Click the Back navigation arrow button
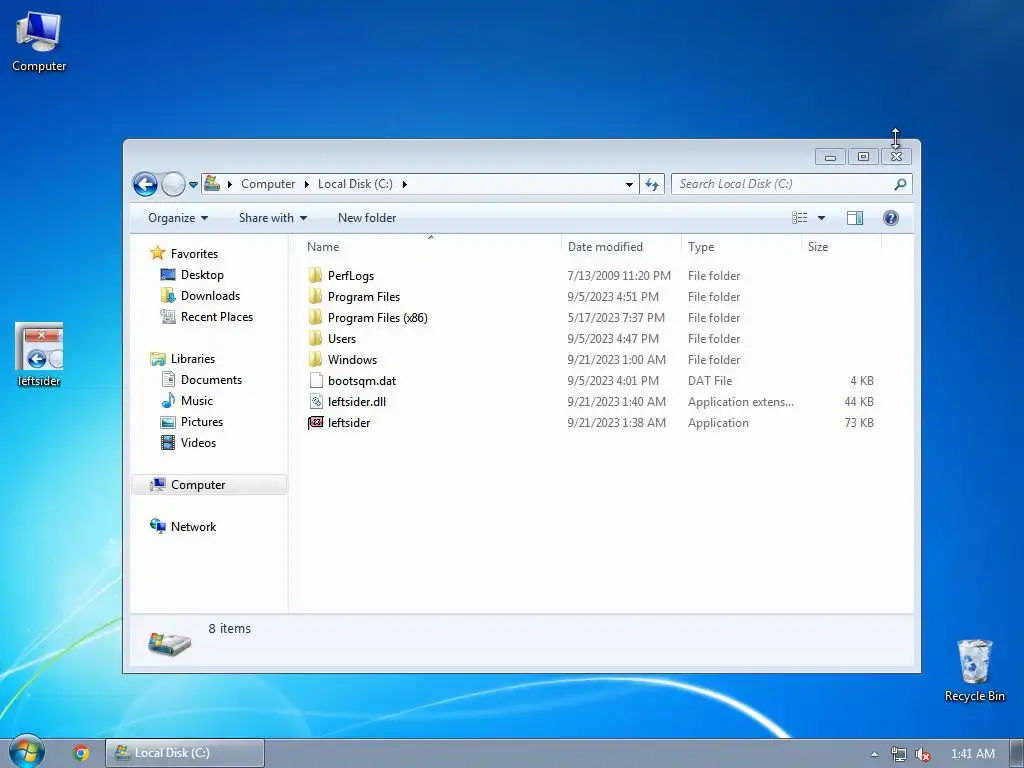The height and width of the screenshot is (768, 1024). [145, 184]
